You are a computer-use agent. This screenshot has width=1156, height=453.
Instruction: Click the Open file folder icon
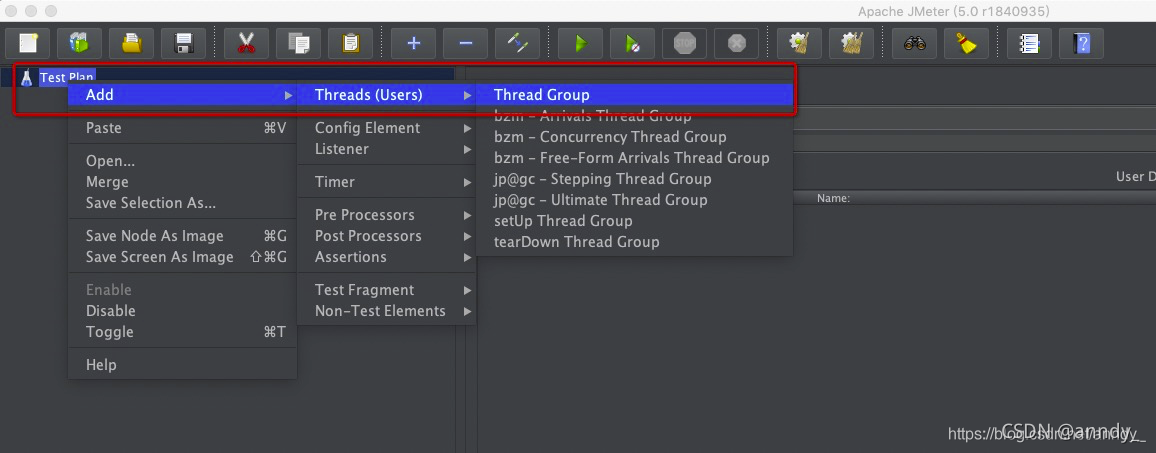(131, 44)
